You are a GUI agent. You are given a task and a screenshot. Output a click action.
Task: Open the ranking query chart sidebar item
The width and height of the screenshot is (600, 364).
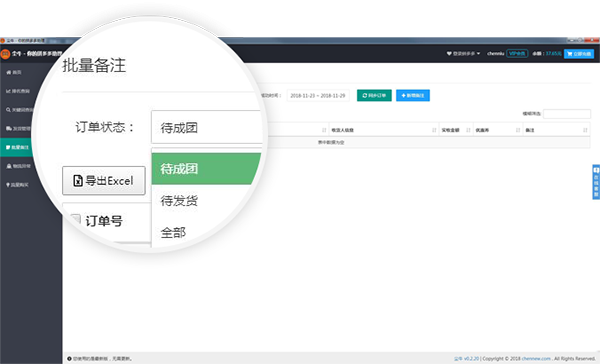point(18,91)
